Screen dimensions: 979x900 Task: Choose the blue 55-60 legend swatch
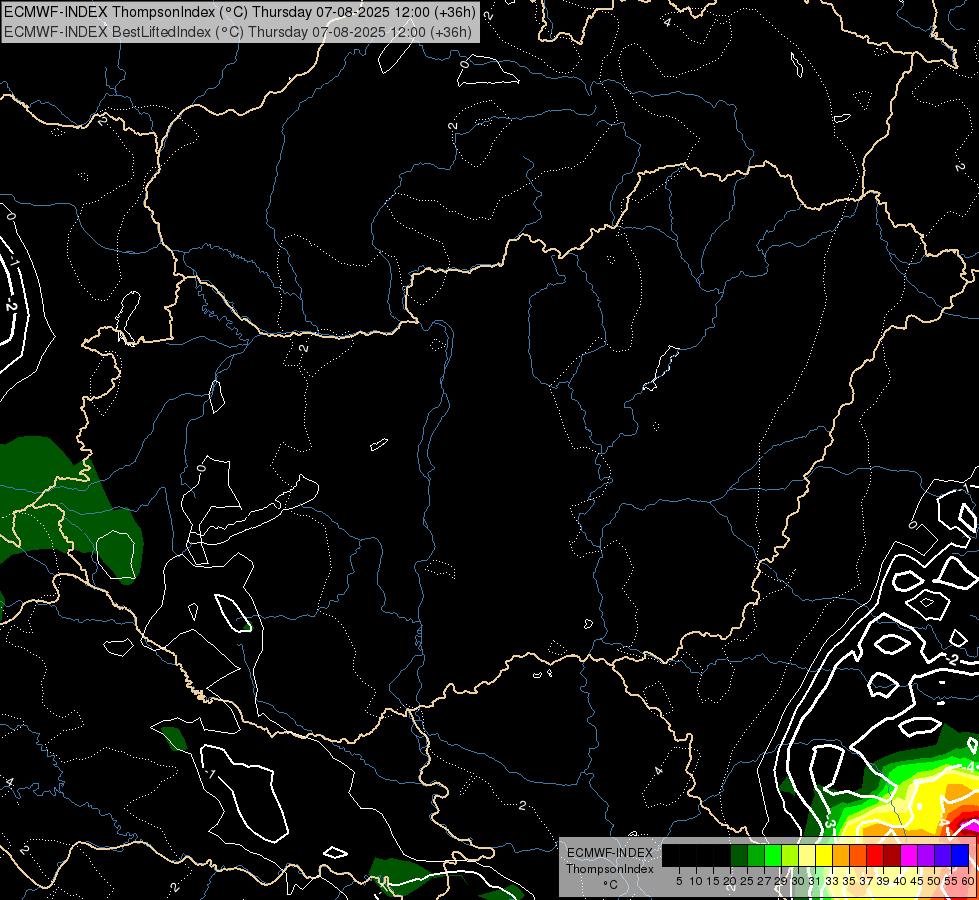960,855
